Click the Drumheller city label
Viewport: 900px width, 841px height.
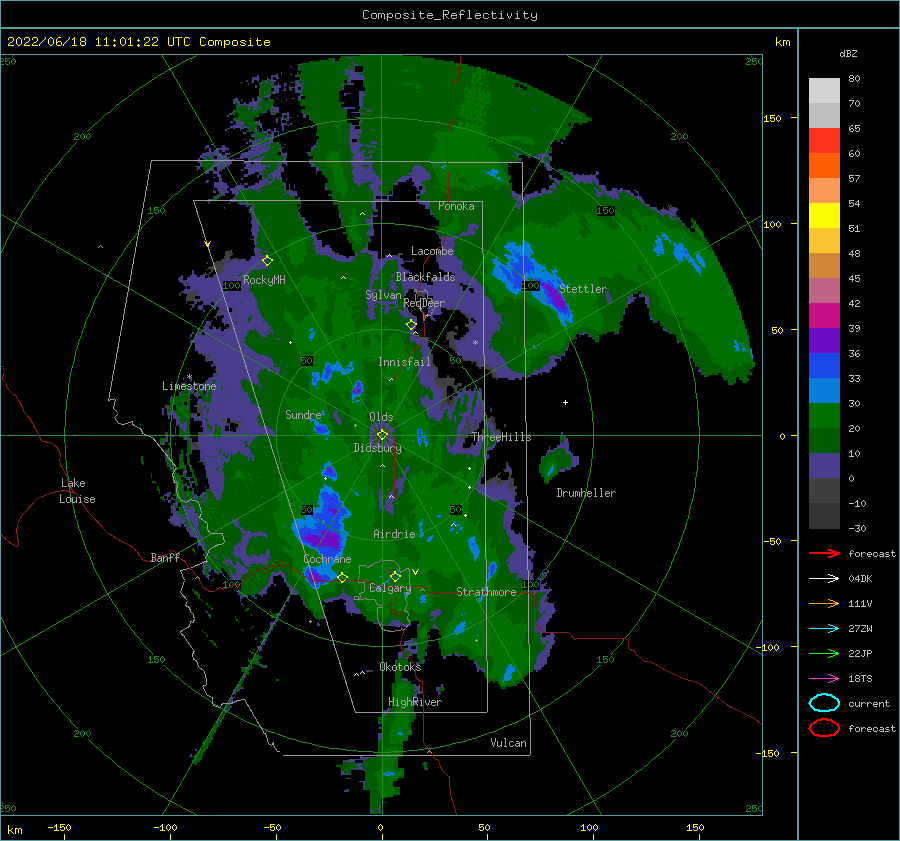tap(586, 493)
